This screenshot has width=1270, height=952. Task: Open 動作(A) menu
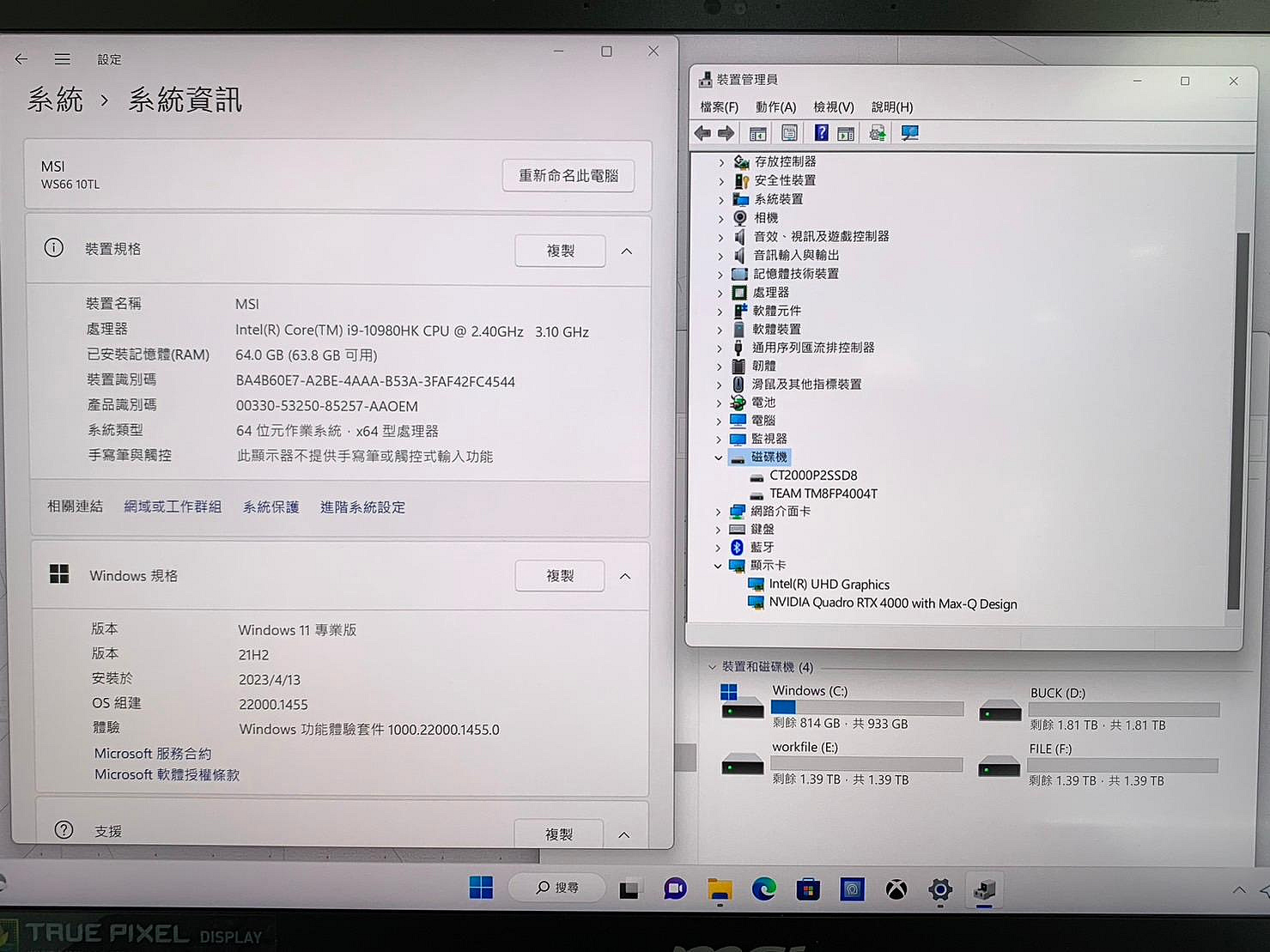[x=775, y=107]
